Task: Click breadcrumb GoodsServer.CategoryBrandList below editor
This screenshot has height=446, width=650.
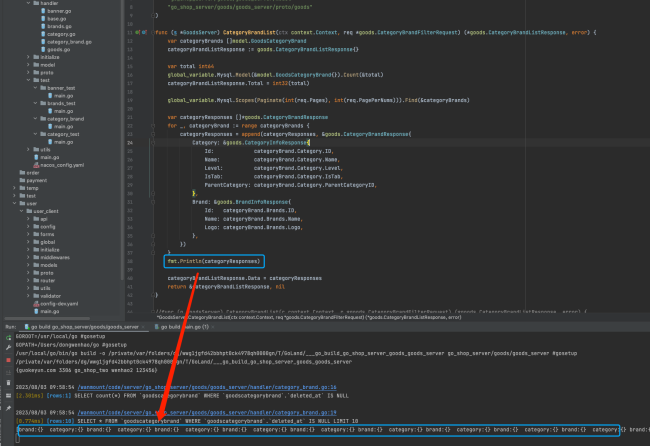Action: 309,318
